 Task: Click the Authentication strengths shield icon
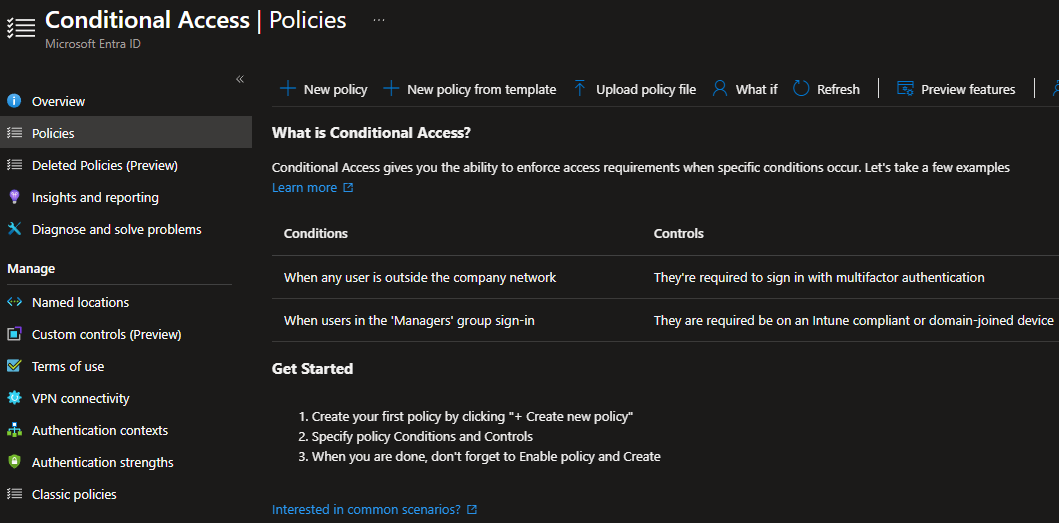pos(14,462)
